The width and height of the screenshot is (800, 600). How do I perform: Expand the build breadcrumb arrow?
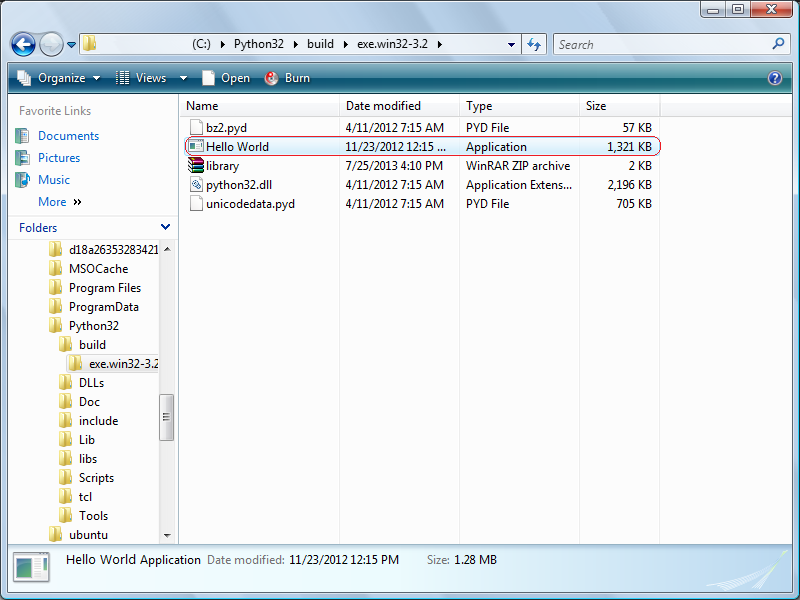(x=346, y=44)
